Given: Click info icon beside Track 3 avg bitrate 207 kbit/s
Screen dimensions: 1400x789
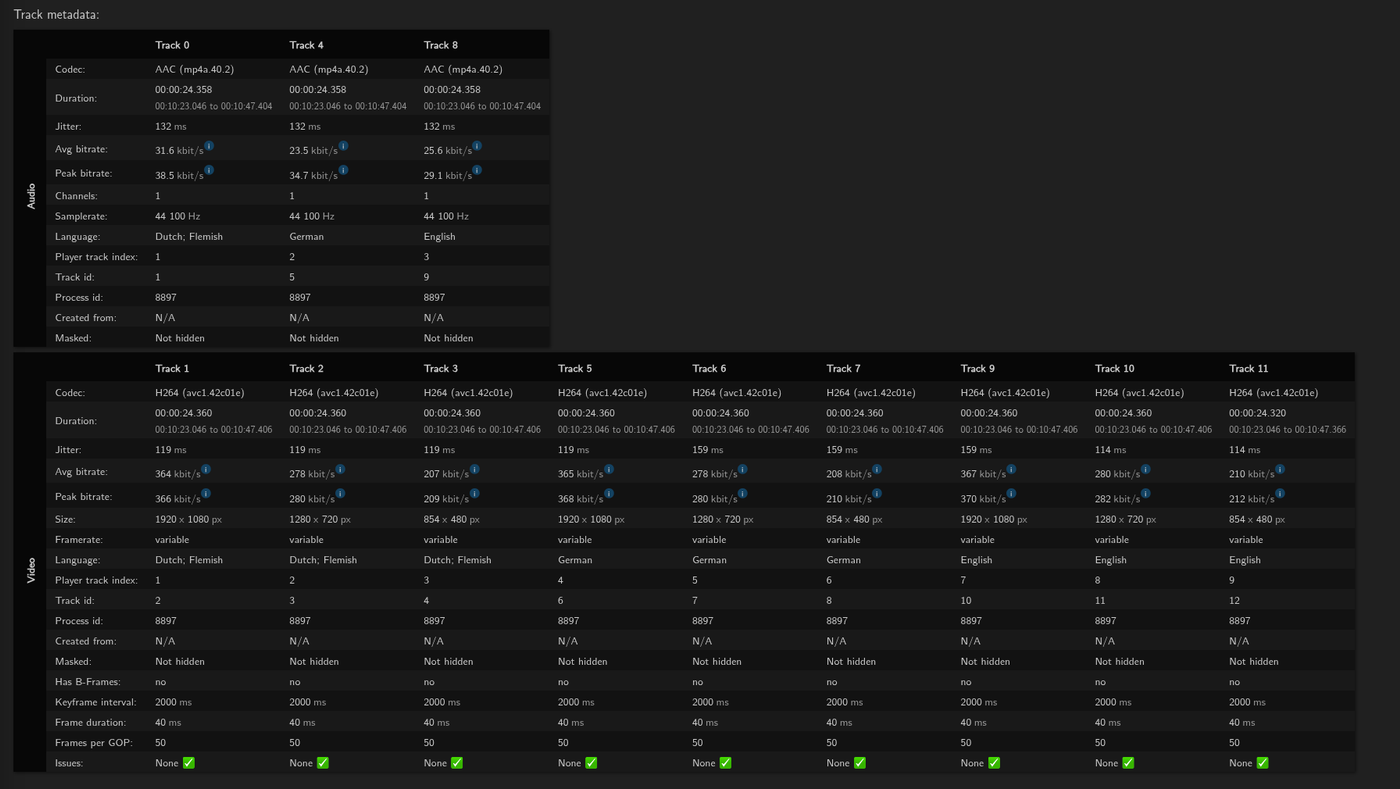Looking at the screenshot, I should 474,469.
